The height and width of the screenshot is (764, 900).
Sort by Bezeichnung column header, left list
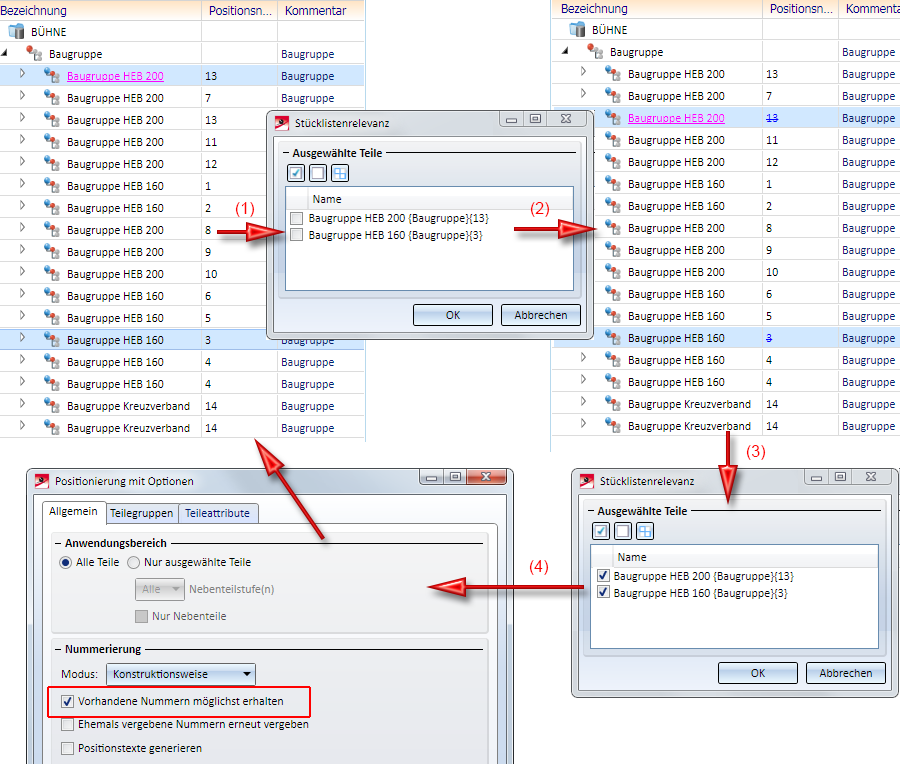pos(100,10)
